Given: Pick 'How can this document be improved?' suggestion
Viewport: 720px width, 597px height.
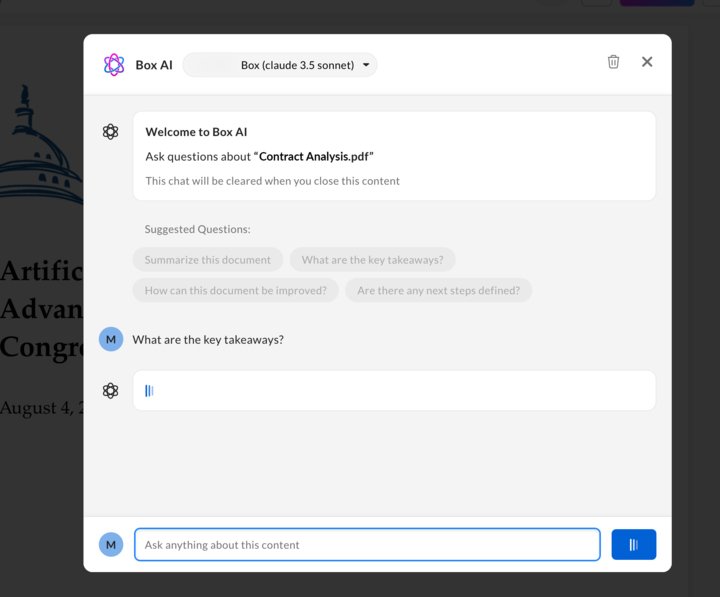Looking at the screenshot, I should click(x=235, y=291).
